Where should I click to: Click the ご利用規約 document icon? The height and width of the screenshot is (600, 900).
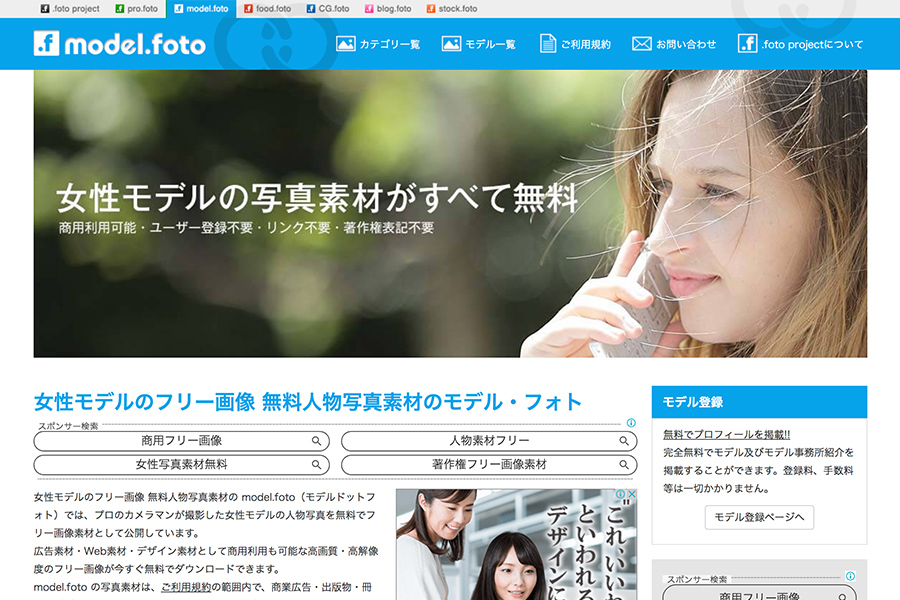(548, 44)
